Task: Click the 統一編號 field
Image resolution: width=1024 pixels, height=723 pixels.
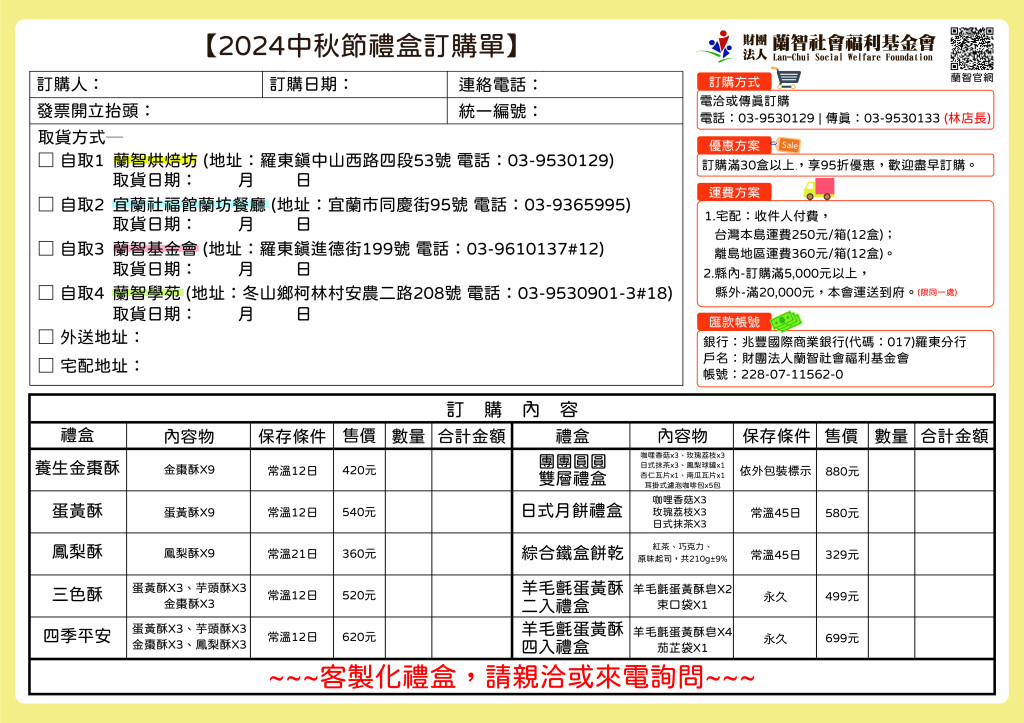Action: [565, 110]
